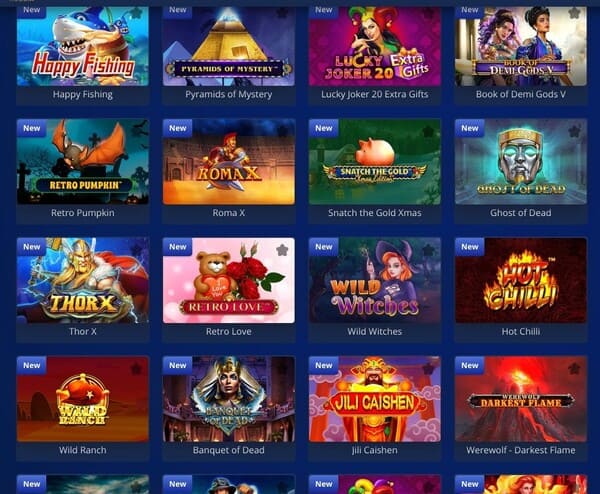Open the Hot Chilli game thumbnail
This screenshot has width=600, height=494.
pos(521,280)
